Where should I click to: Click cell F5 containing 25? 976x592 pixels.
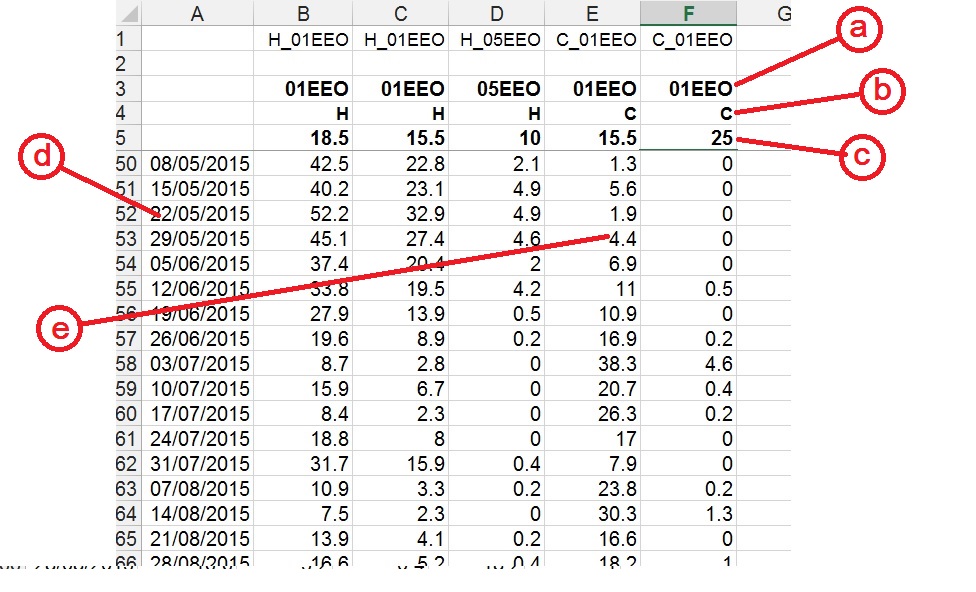(688, 138)
